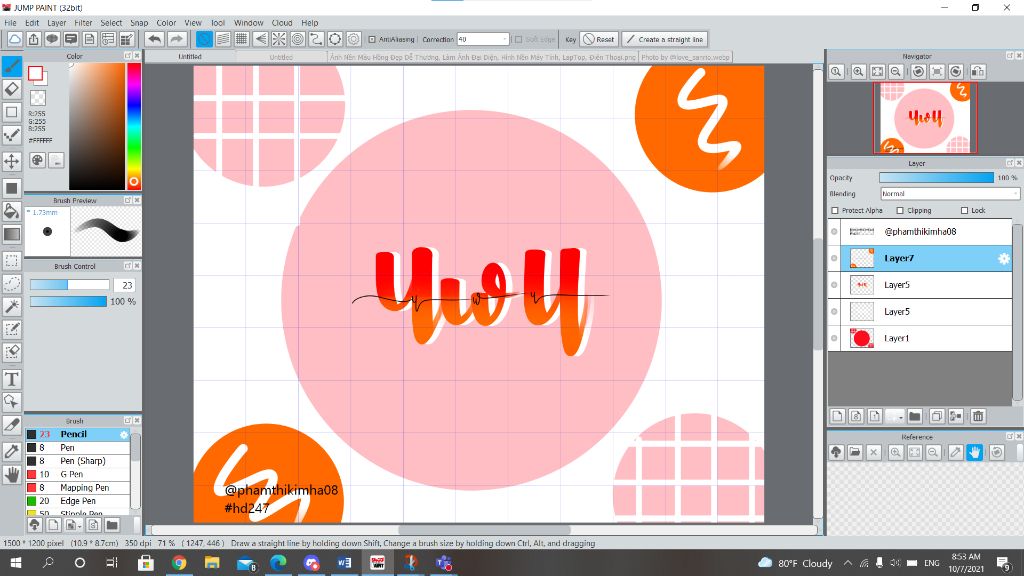
Task: Open the Cloud menu
Action: click(x=282, y=22)
